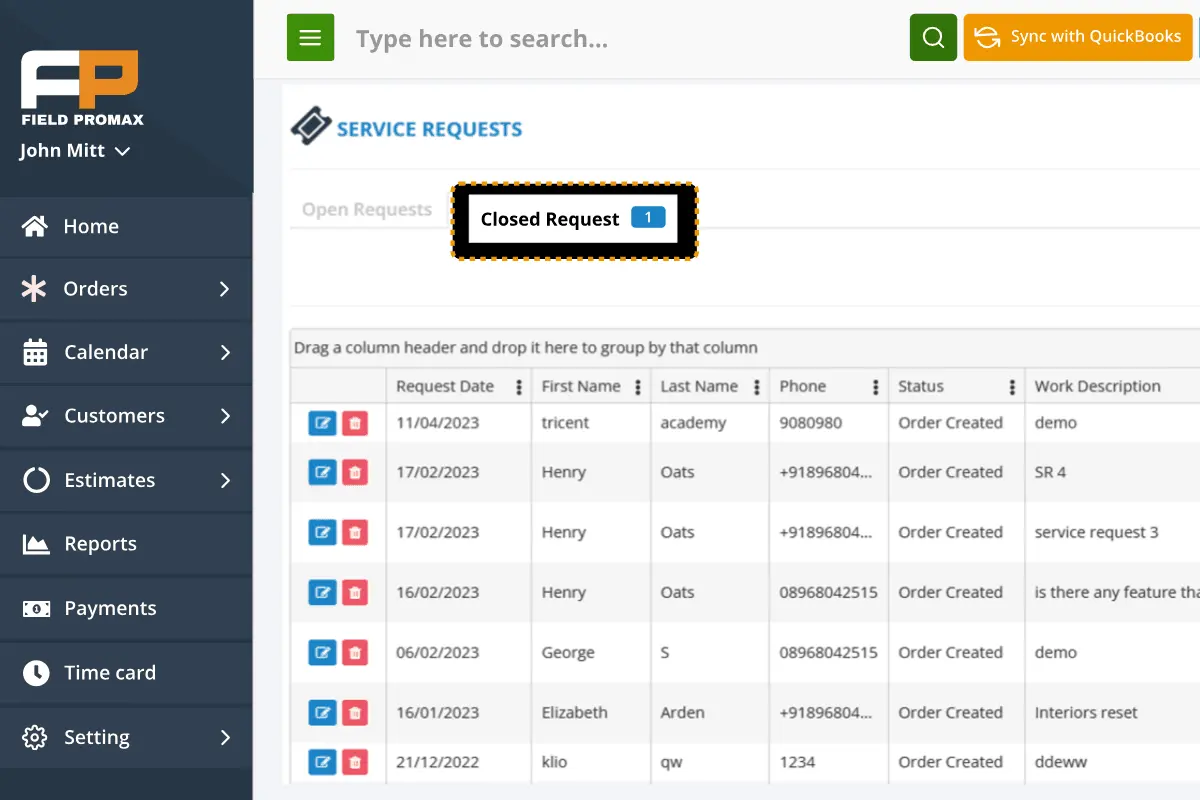Screen dimensions: 1200x800
Task: Click the Estimates circle icon
Action: click(x=36, y=480)
